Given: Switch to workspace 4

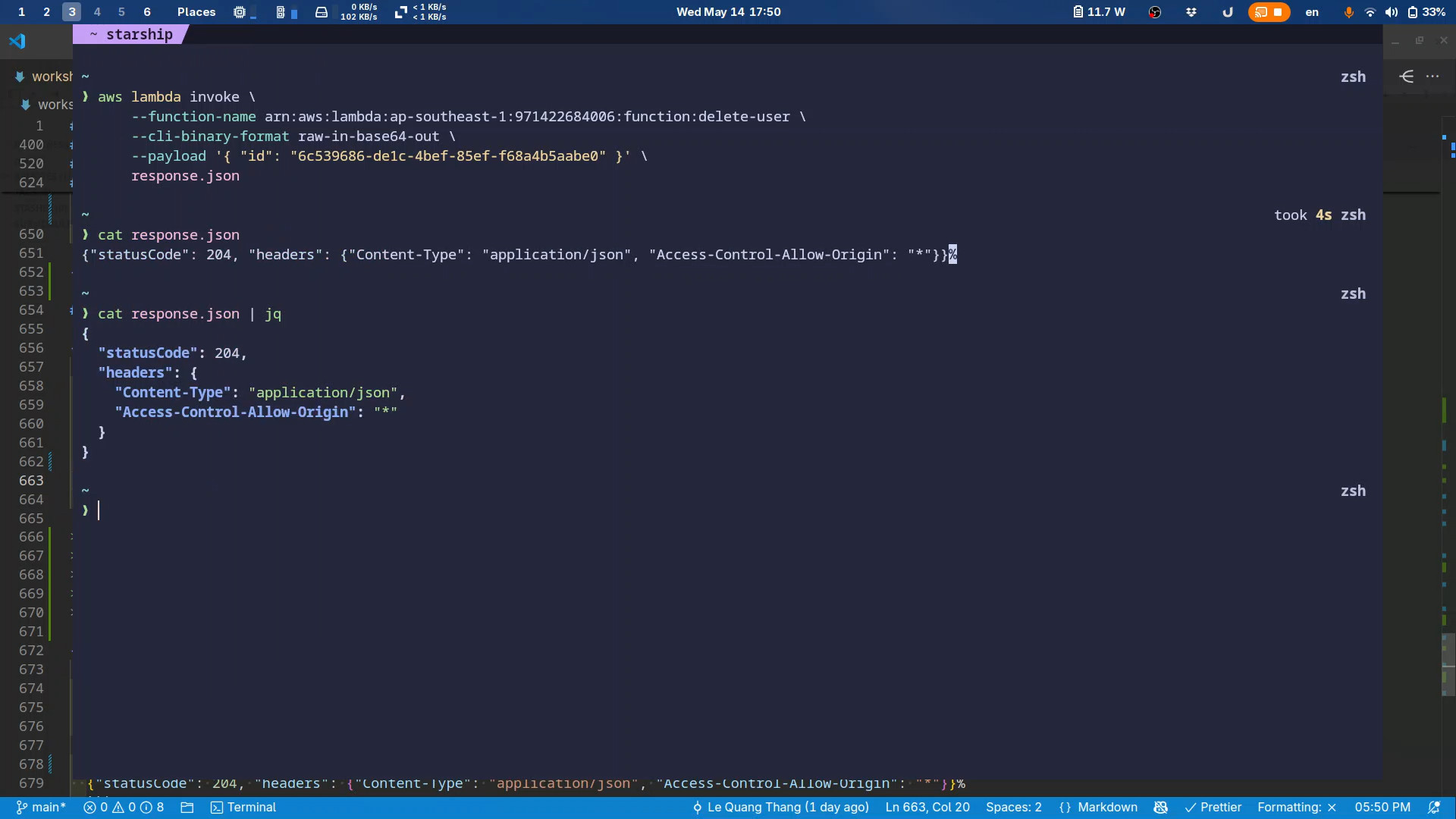Looking at the screenshot, I should pos(97,12).
